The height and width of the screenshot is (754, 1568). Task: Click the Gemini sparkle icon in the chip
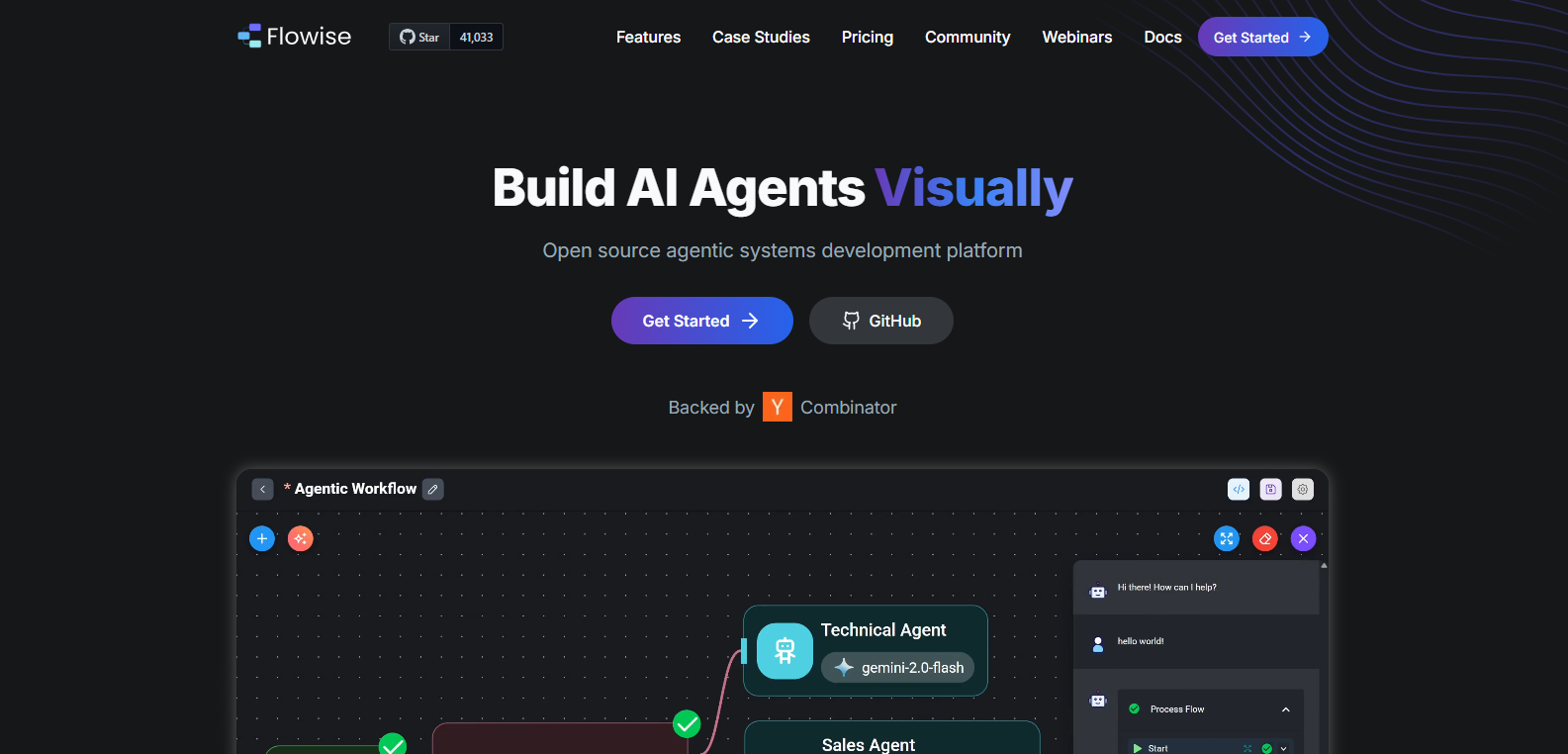844,668
